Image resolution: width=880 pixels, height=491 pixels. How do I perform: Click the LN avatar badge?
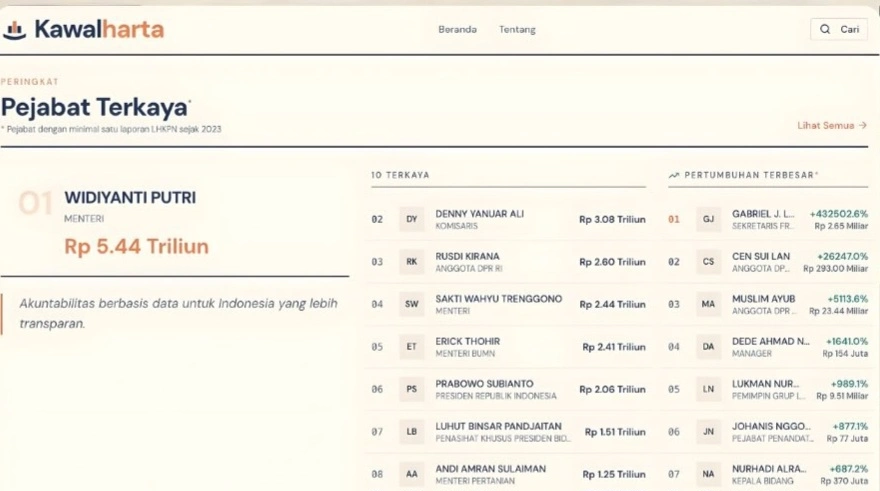click(708, 389)
